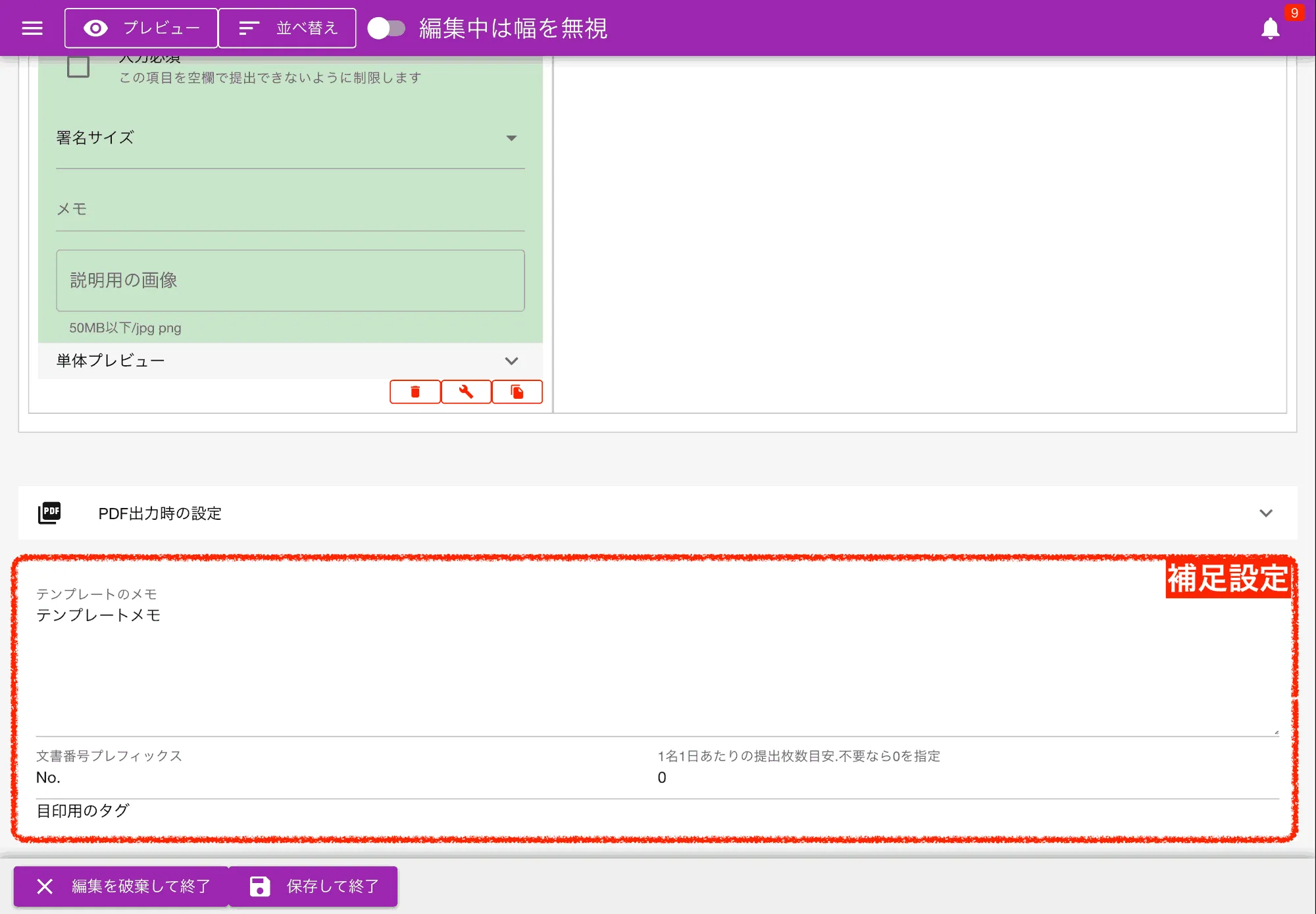Delete the field using the trash icon

415,392
